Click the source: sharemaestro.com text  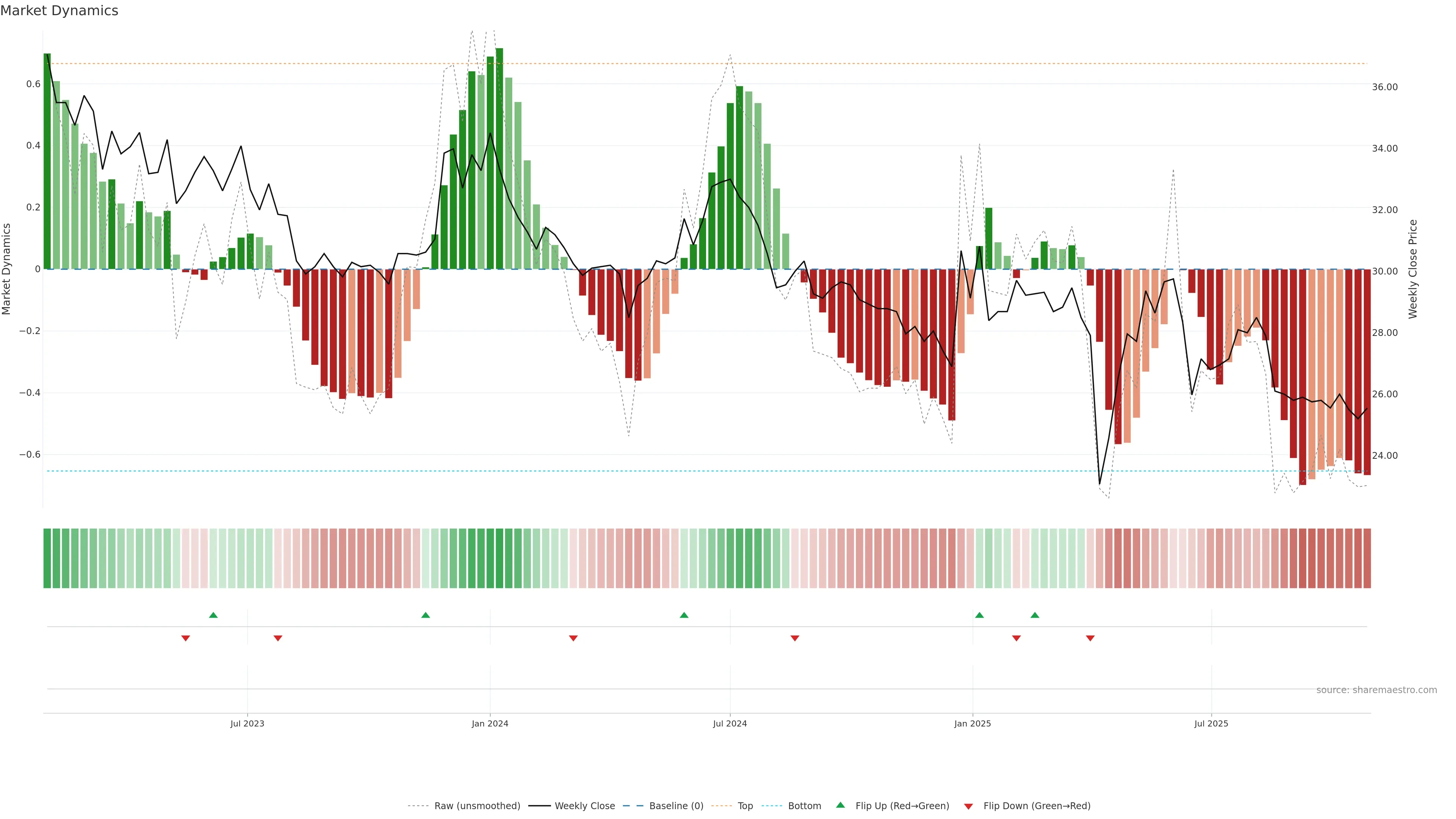[1376, 690]
